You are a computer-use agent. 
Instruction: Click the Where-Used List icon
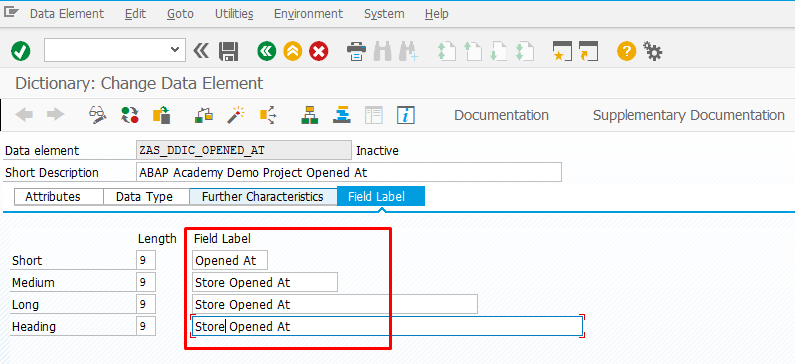268,115
